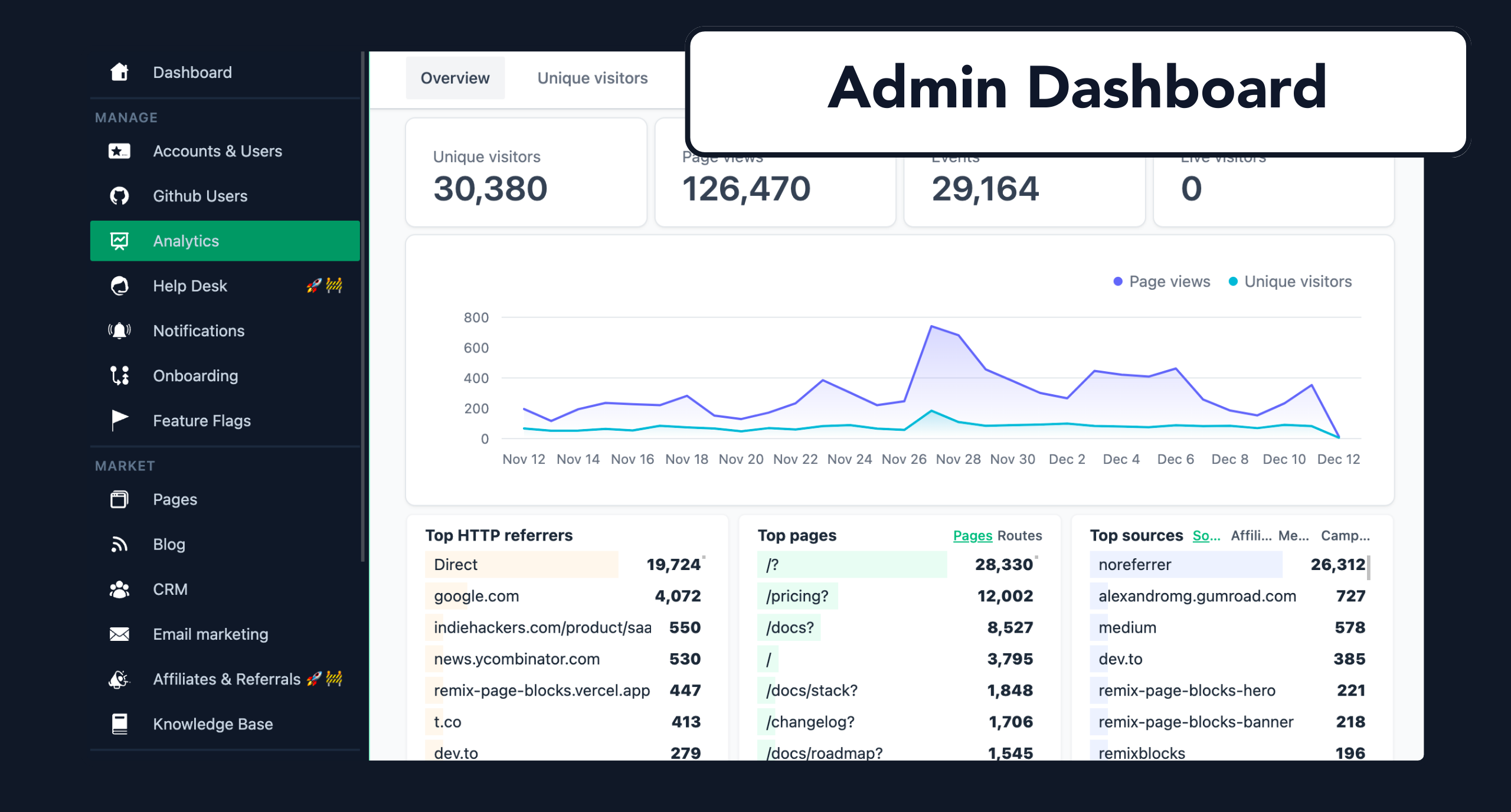Click the sidebar vertical scrollbar
The width and height of the screenshot is (1511, 812).
click(363, 307)
